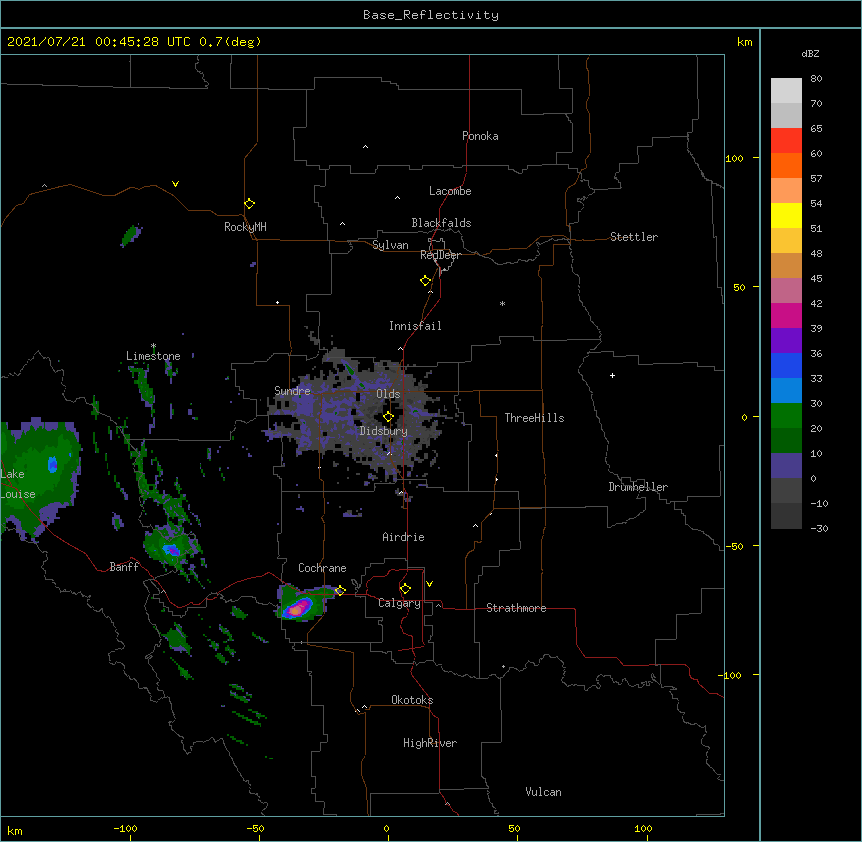Click the Sylvan town label
Image resolution: width=862 pixels, height=842 pixels.
[x=390, y=245]
